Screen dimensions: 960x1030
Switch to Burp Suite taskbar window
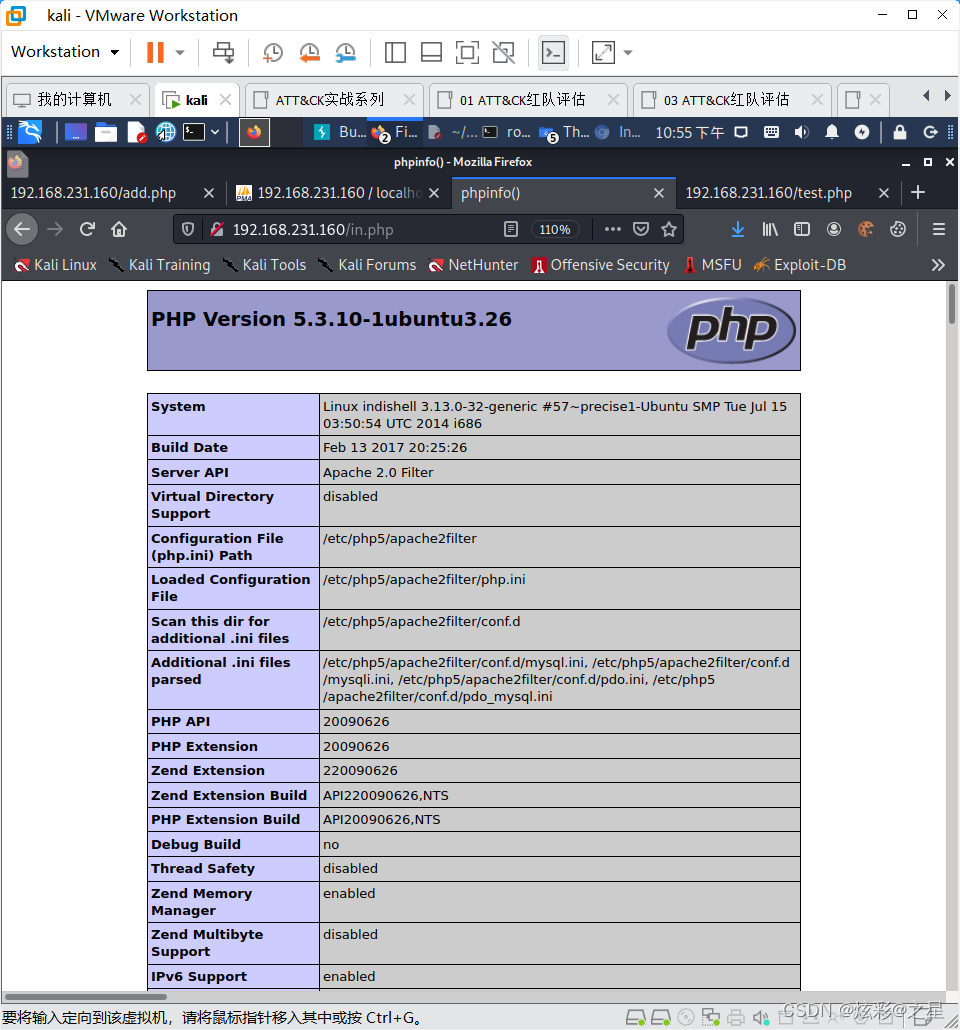click(x=340, y=133)
